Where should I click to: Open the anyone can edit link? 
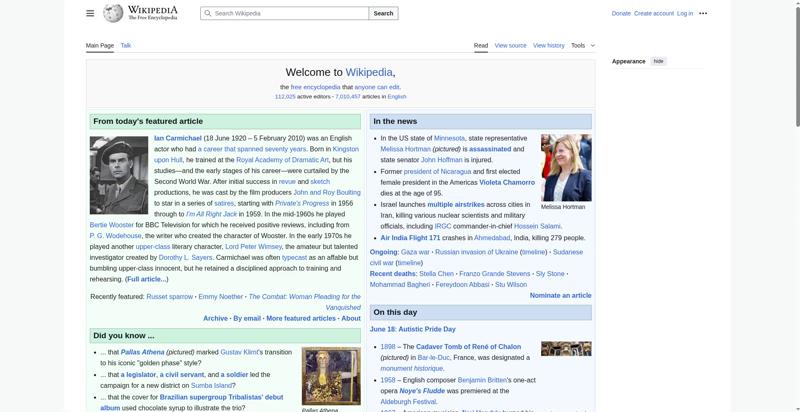tap(377, 87)
